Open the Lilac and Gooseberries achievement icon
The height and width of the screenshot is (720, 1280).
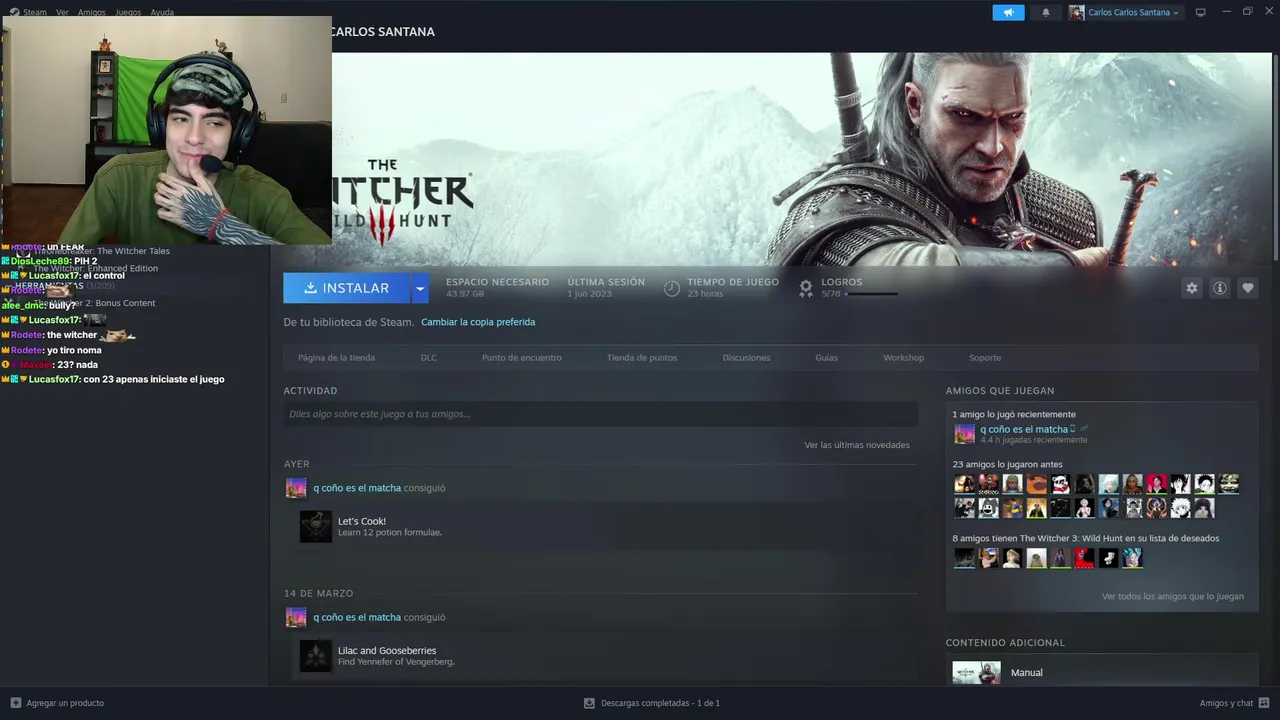click(316, 656)
